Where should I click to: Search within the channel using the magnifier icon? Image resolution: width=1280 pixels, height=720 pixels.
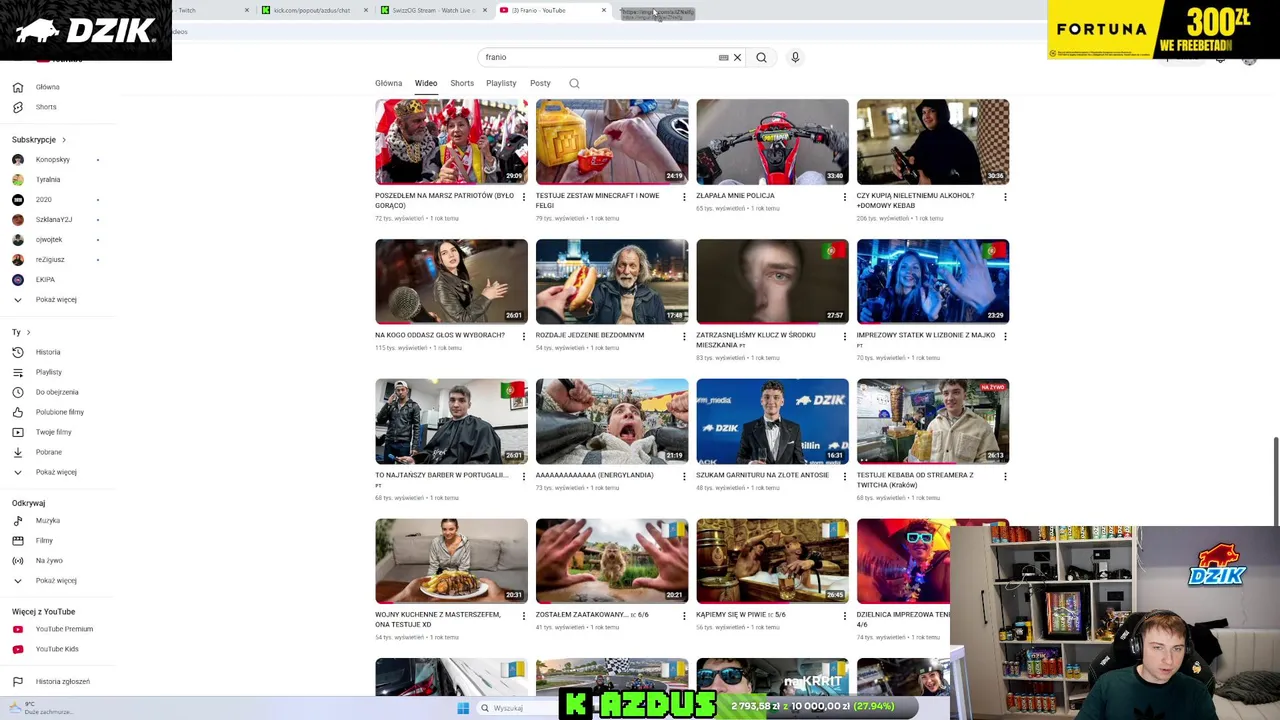(x=574, y=83)
